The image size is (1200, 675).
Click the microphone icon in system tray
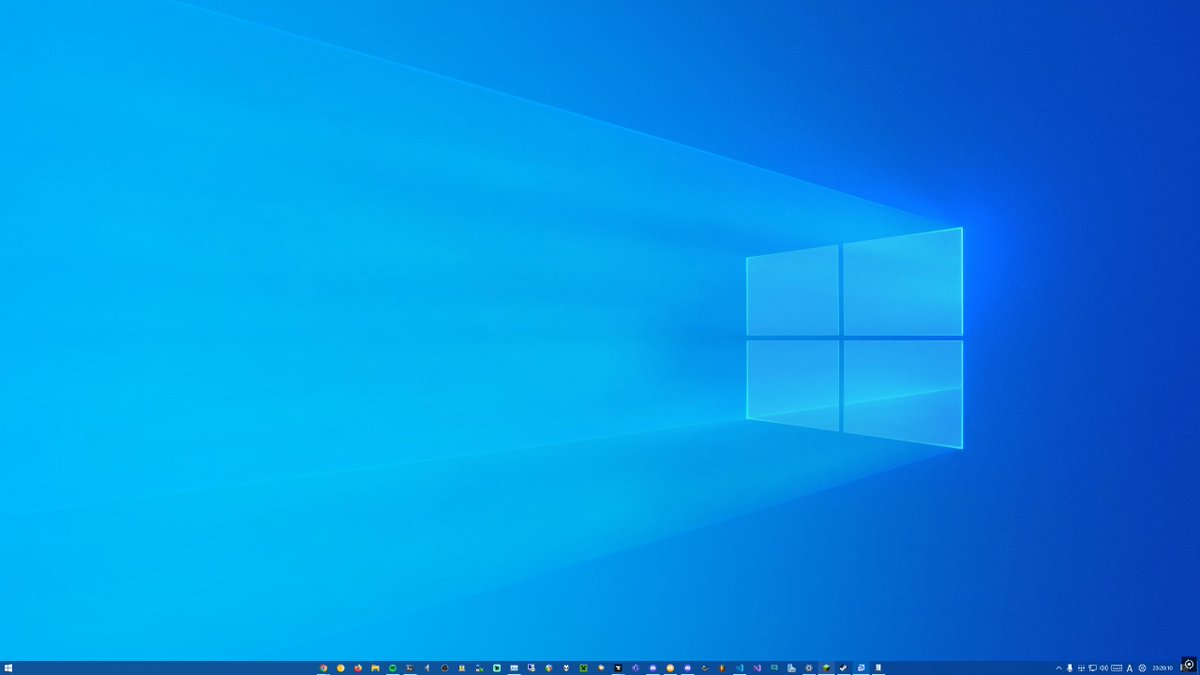(1070, 668)
